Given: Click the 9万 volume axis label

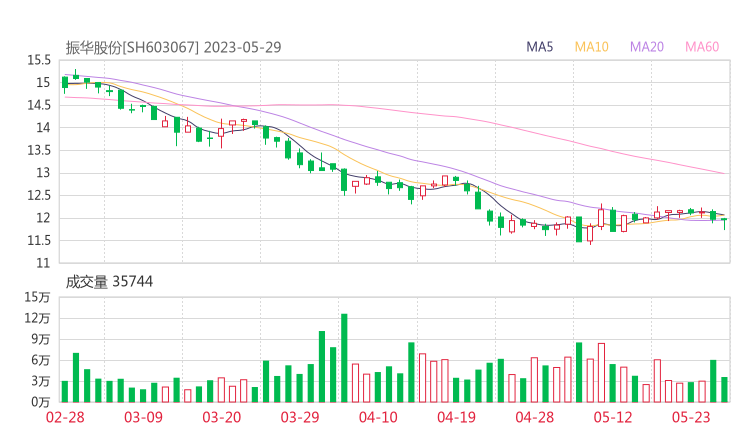Looking at the screenshot, I should coord(41,339).
